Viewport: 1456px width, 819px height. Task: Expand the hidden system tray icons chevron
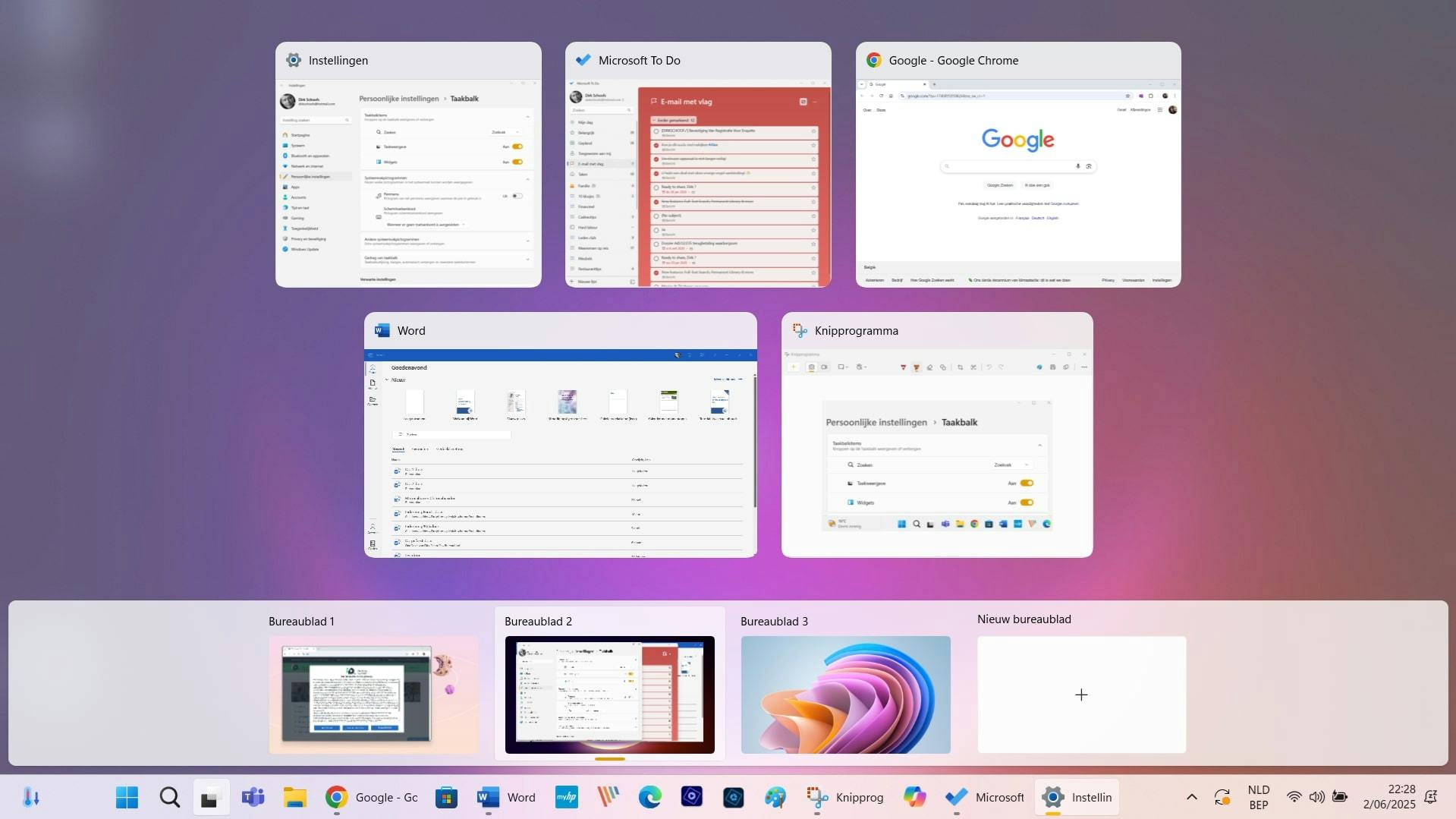(1192, 798)
